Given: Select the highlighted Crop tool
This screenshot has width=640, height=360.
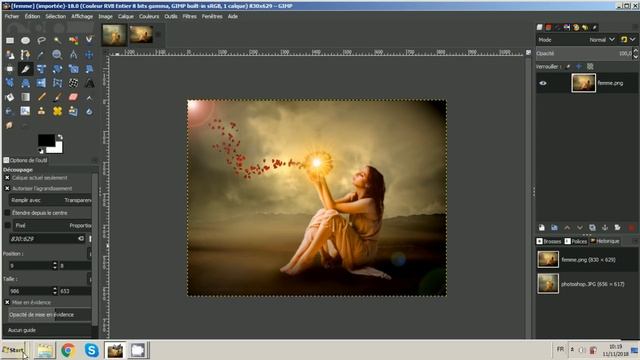Looking at the screenshot, I should tap(25, 69).
